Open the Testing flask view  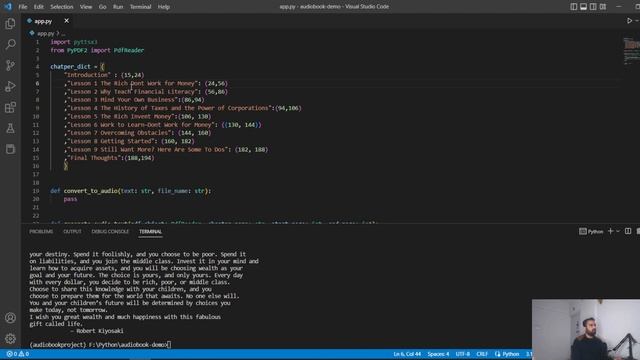pos(10,128)
